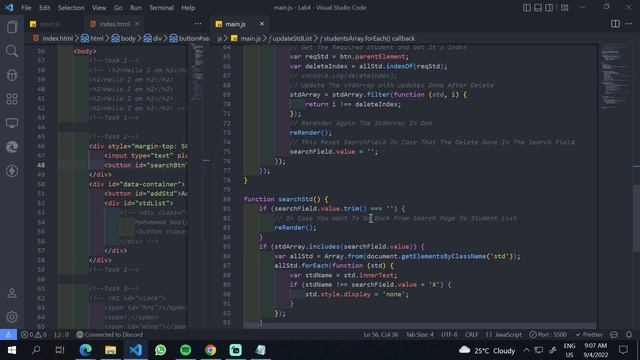Open the Edge tools icon in activity bar
The width and height of the screenshot is (640, 360).
click(12, 147)
